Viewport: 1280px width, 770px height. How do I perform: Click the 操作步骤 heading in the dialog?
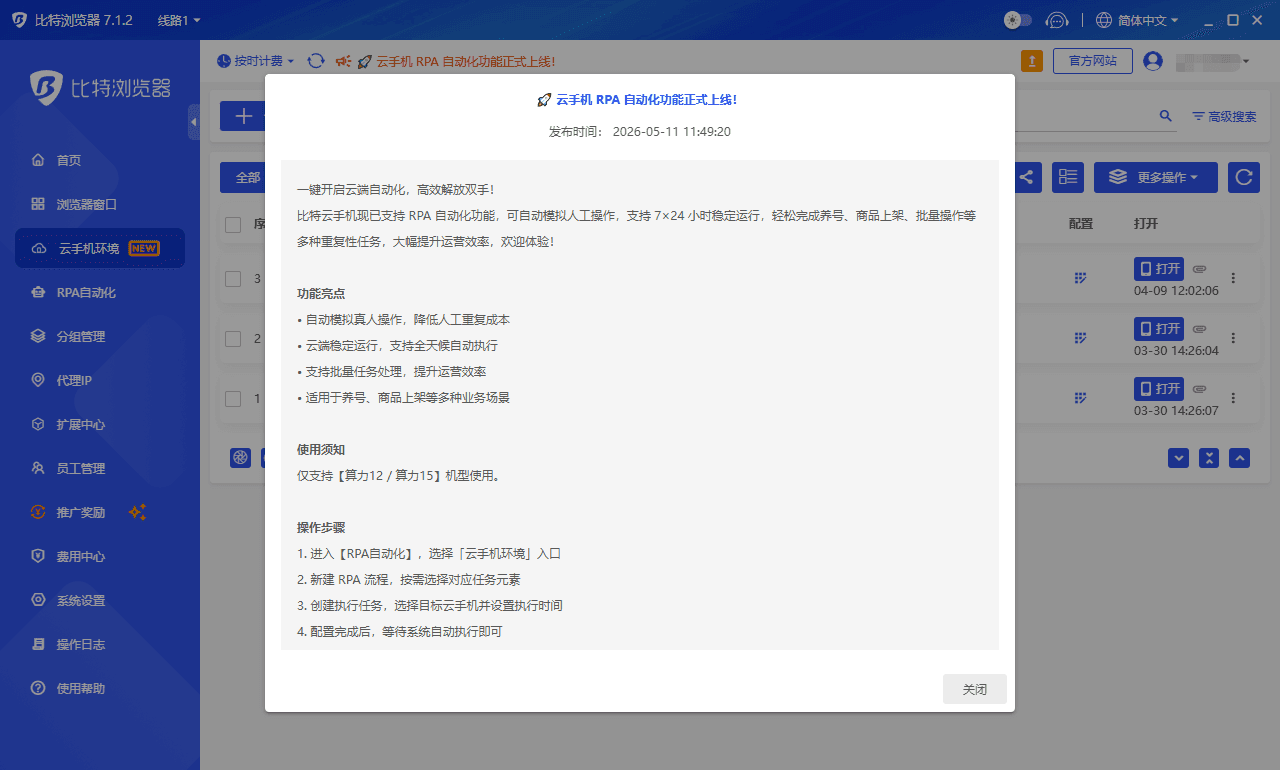point(321,528)
